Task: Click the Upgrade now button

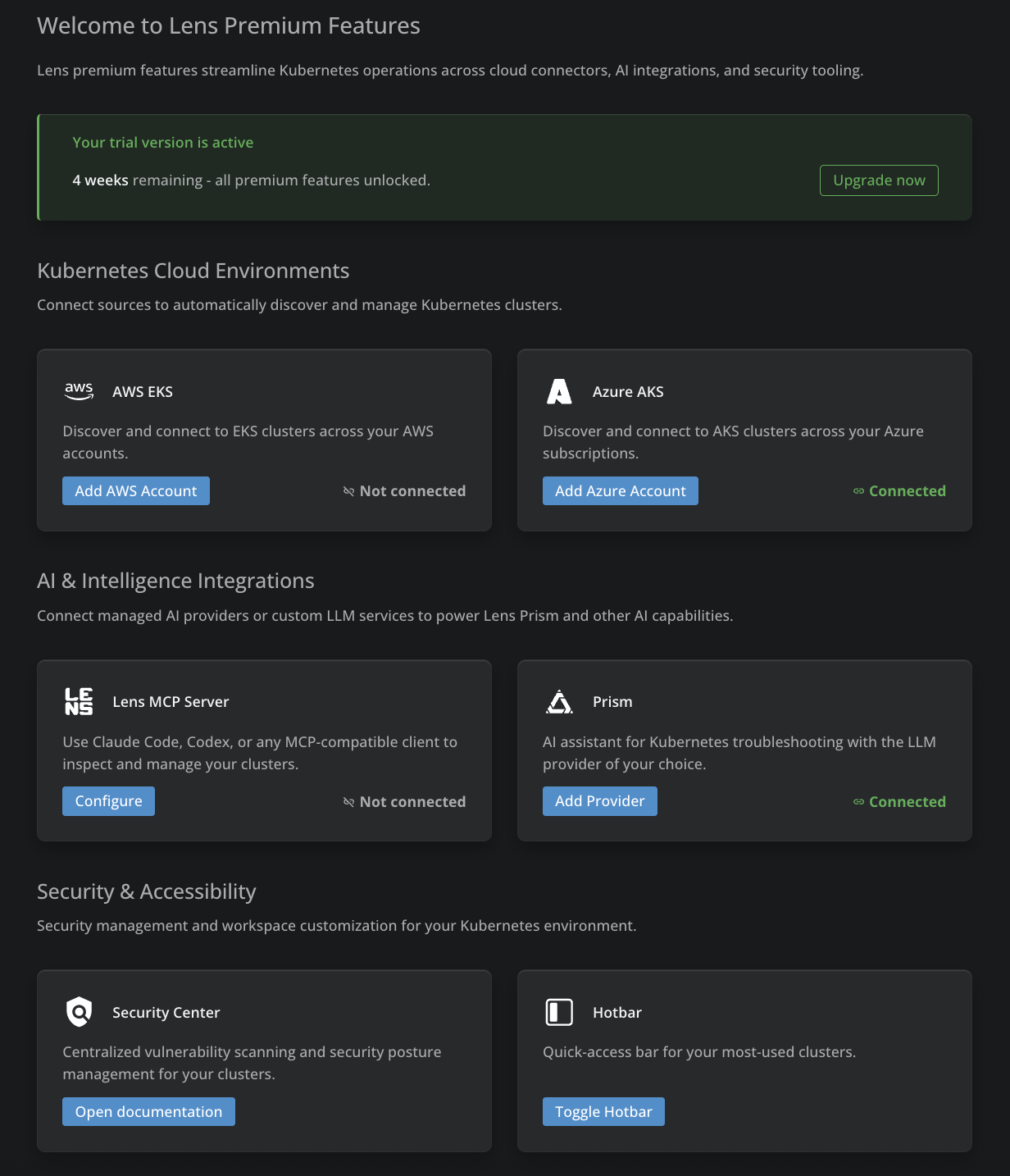Action: tap(879, 180)
